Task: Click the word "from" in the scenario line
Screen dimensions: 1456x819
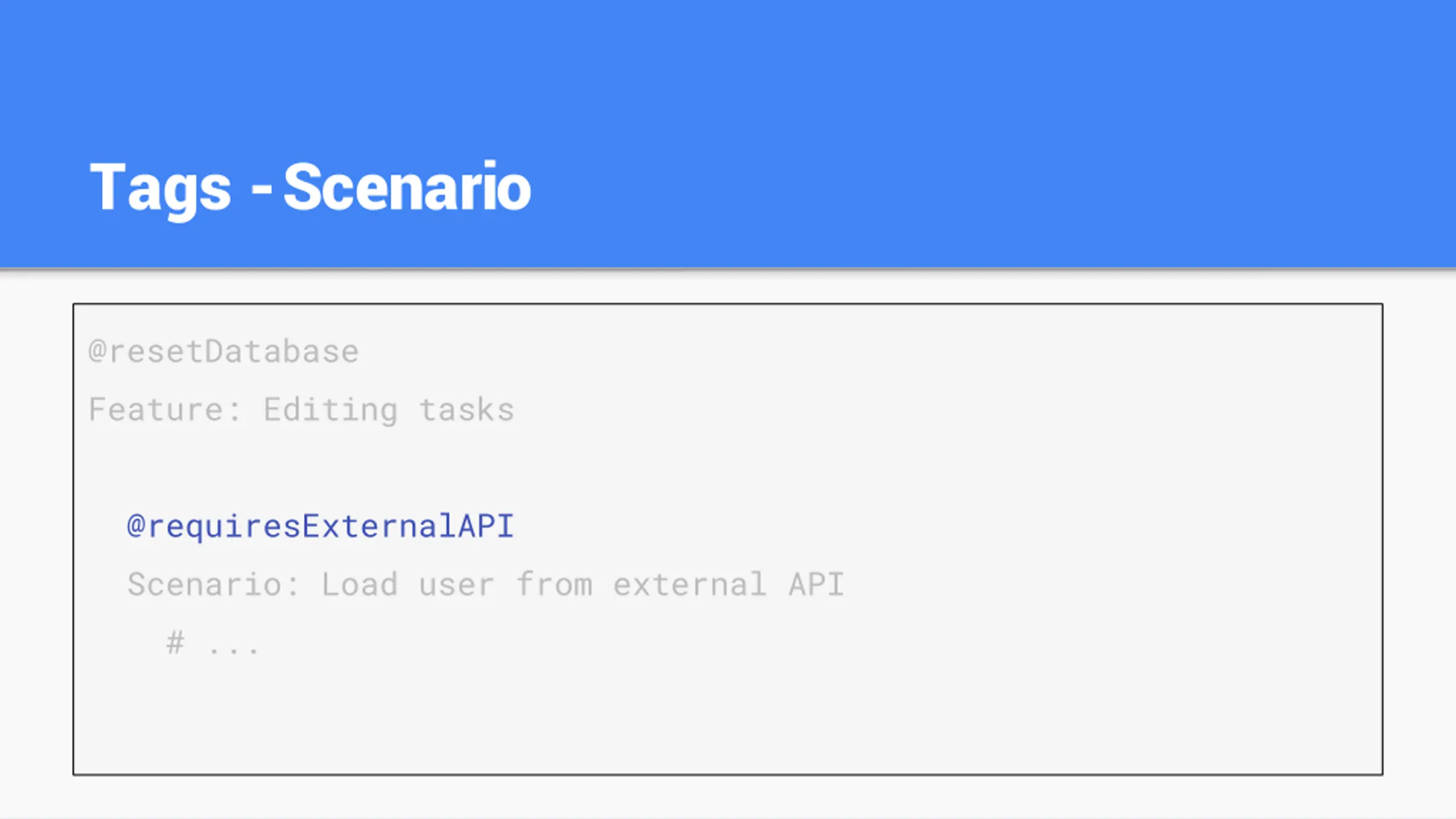Action: 555,584
